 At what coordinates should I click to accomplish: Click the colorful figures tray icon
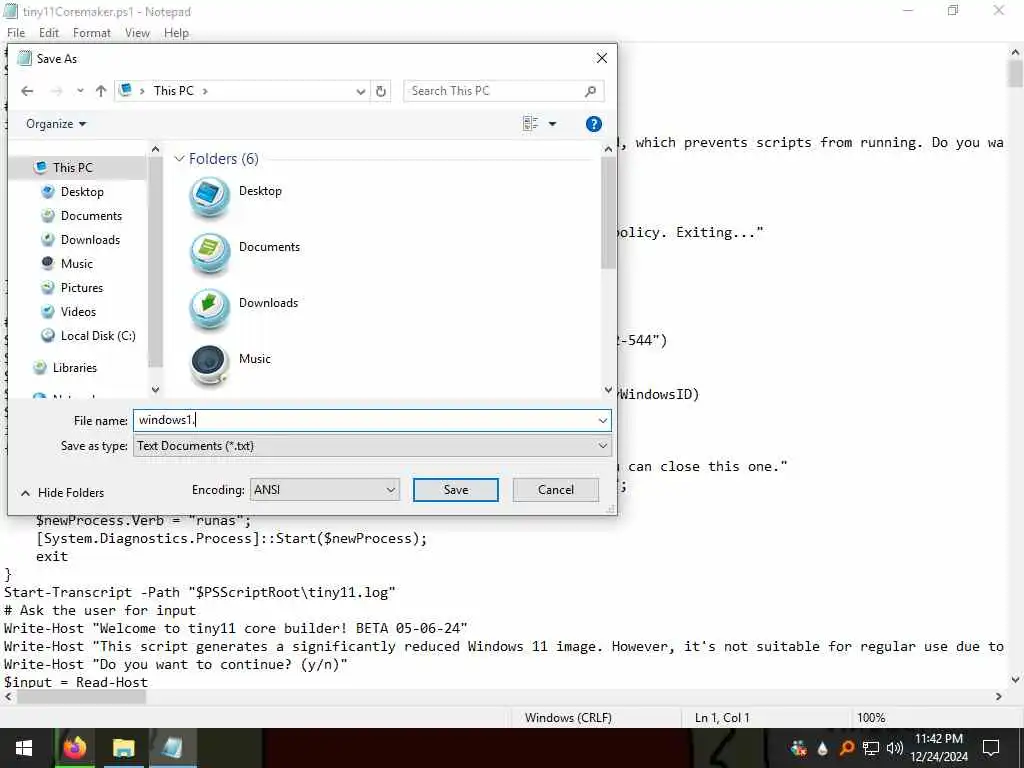(799, 748)
